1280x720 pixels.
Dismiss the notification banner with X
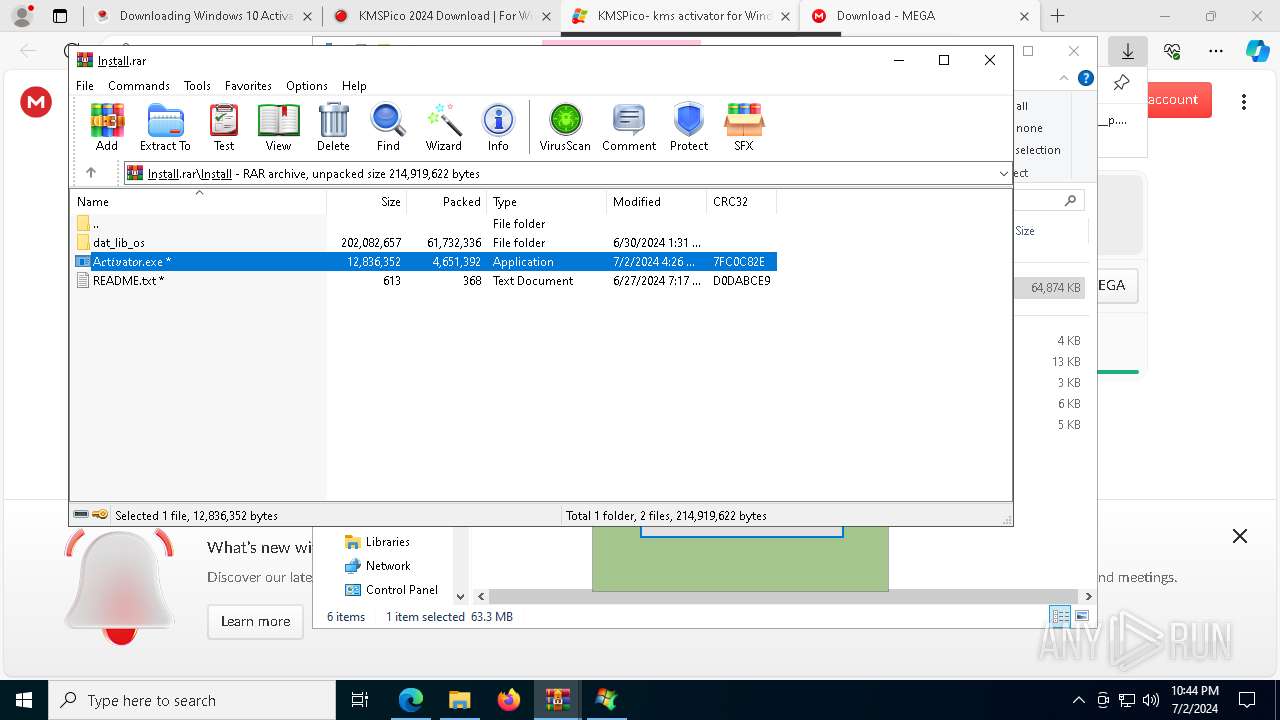pyautogui.click(x=1240, y=536)
